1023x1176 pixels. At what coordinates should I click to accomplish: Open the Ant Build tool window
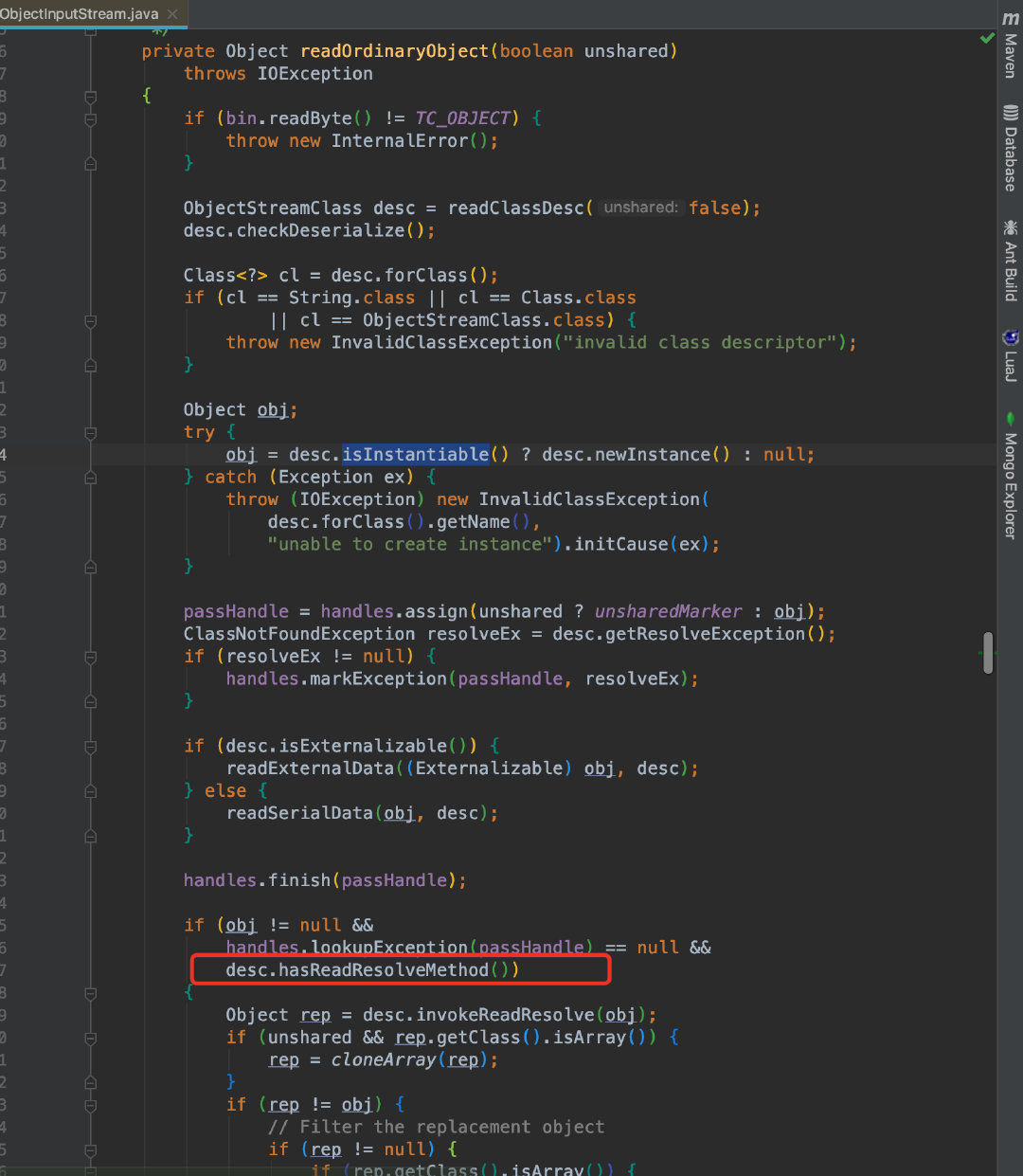coord(1011,261)
